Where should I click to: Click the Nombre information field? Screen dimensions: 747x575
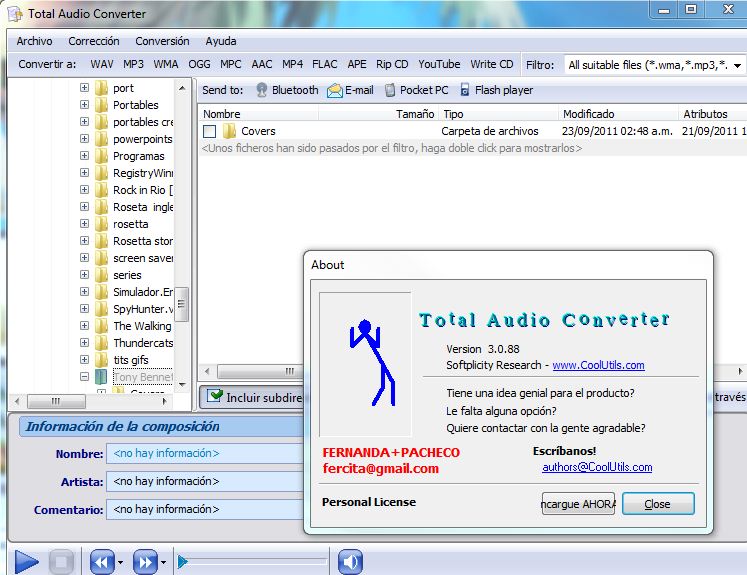click(205, 454)
